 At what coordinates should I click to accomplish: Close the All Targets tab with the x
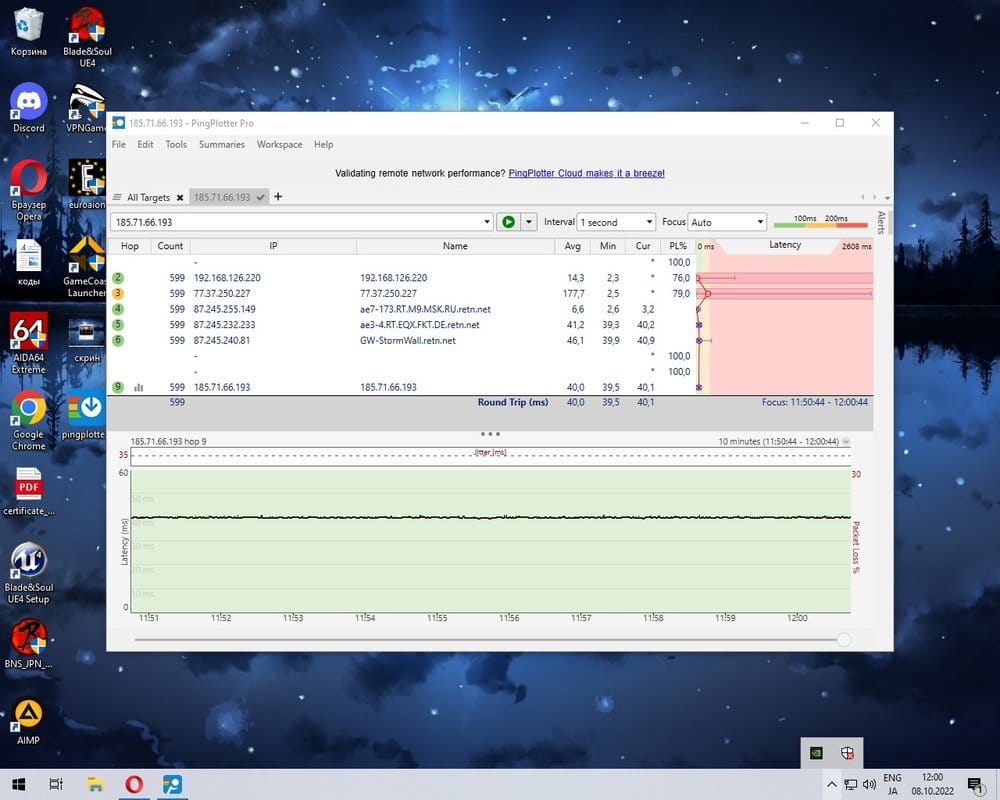click(x=180, y=198)
